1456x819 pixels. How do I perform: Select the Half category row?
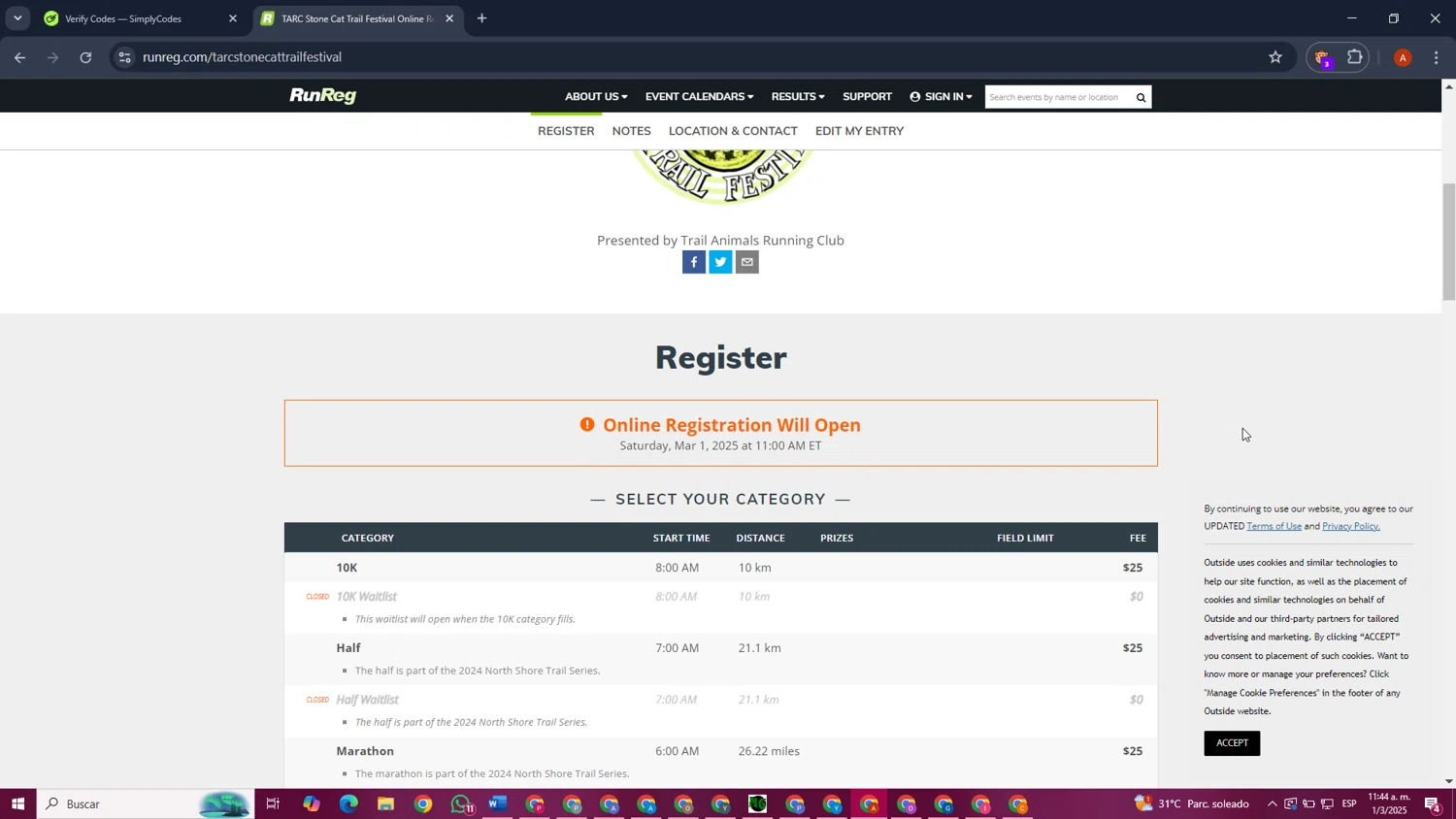click(x=720, y=658)
